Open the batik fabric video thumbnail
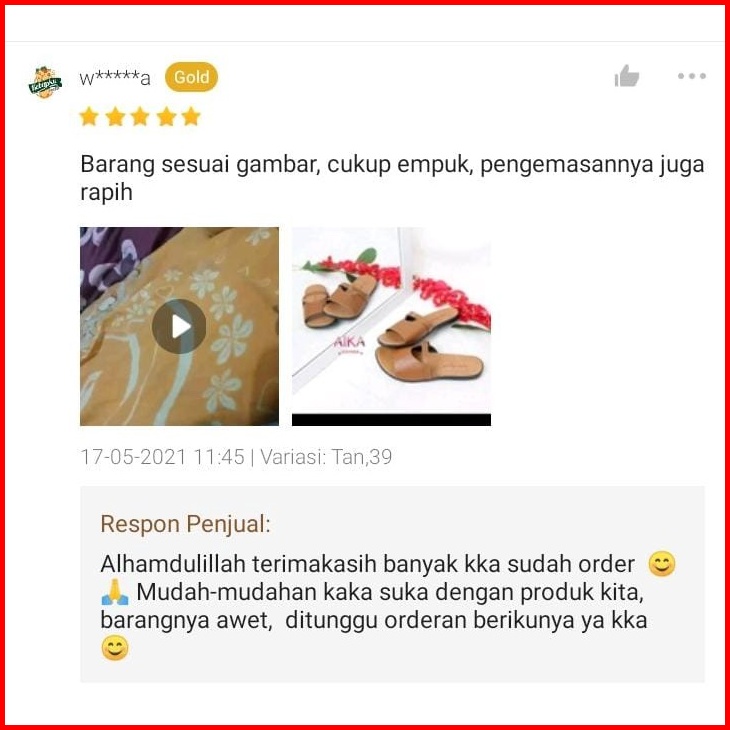The width and height of the screenshot is (730, 730). [x=179, y=326]
